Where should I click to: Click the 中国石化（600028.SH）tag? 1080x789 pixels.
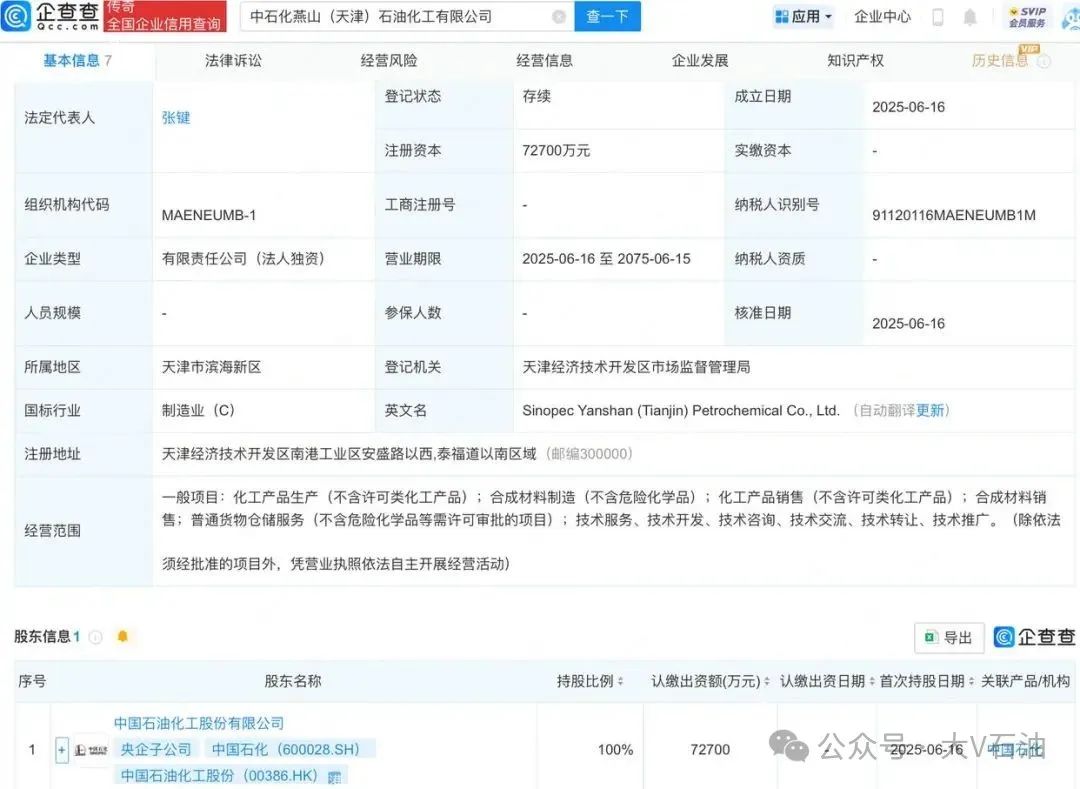pos(289,749)
